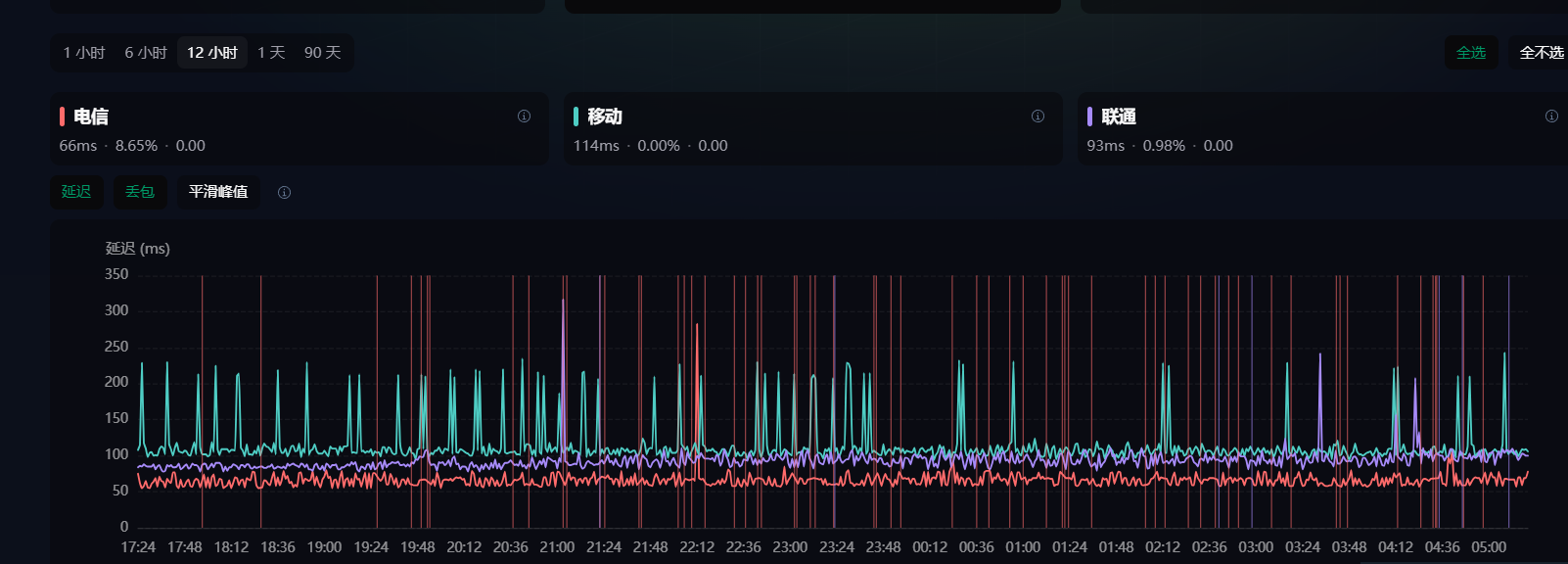Click the 延迟 (ms) axis title
This screenshot has height=564, width=1568.
point(138,249)
